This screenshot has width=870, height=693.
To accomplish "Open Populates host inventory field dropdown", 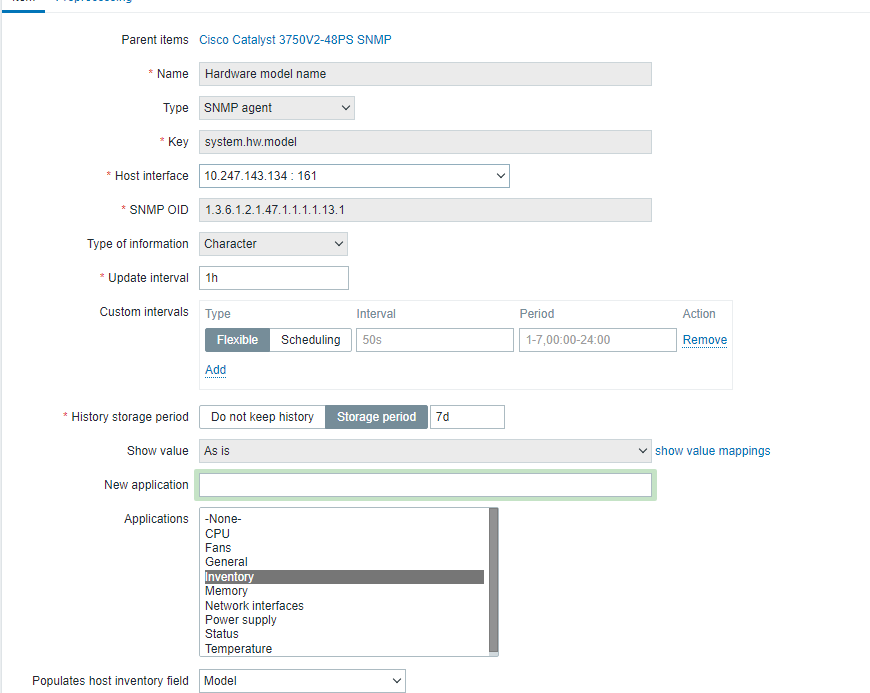I will click(302, 681).
